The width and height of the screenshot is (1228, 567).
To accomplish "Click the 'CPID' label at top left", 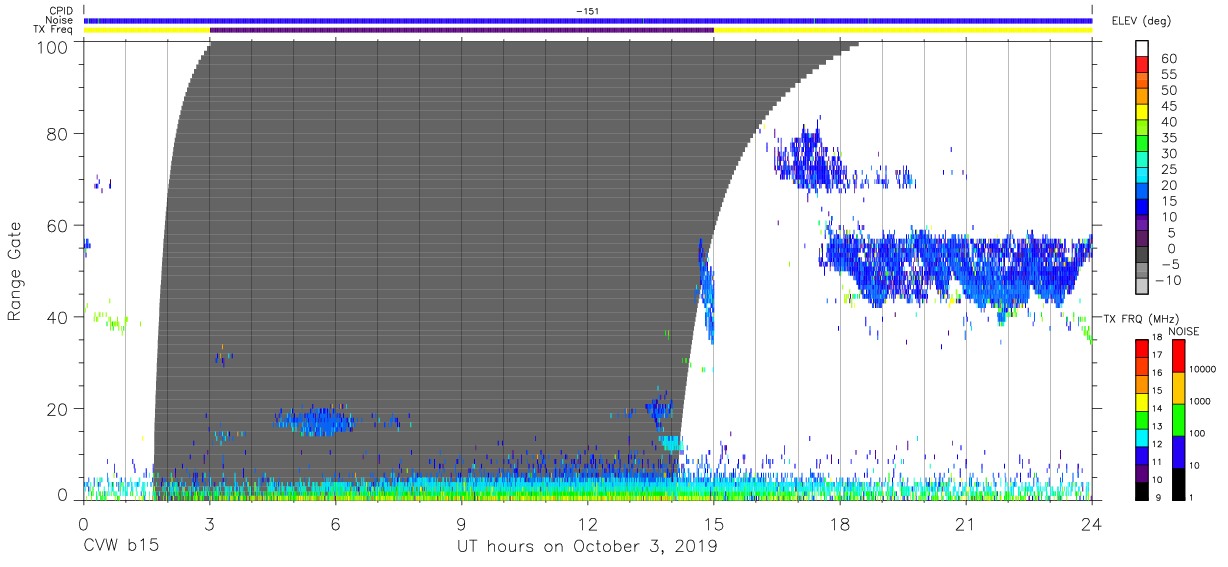I will pyautogui.click(x=63, y=11).
